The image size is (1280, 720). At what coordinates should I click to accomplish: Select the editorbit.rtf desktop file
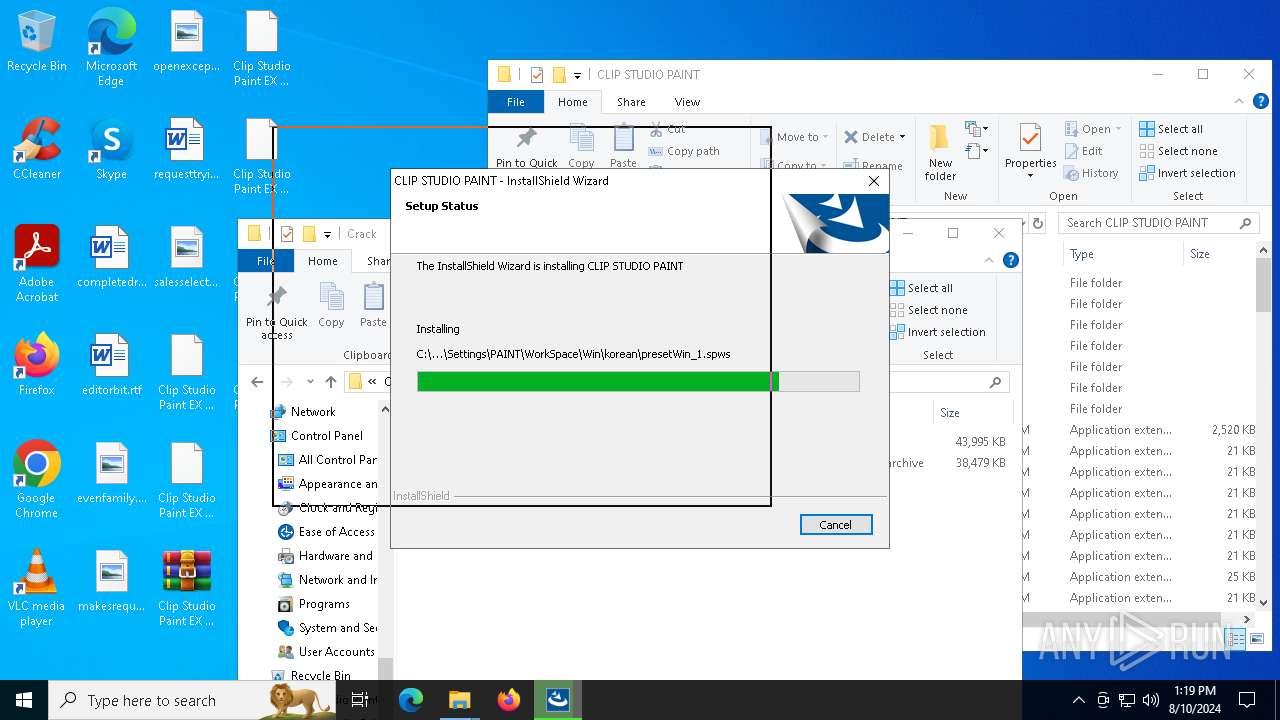(111, 364)
